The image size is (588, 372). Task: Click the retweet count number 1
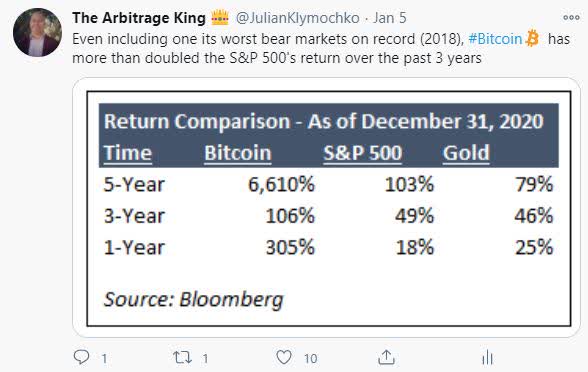point(205,358)
